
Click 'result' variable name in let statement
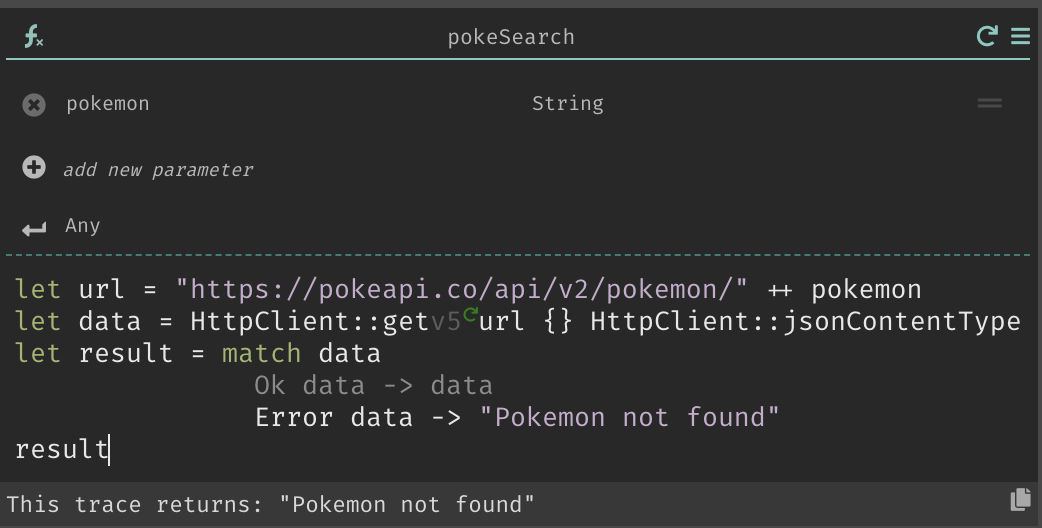pyautogui.click(x=126, y=353)
